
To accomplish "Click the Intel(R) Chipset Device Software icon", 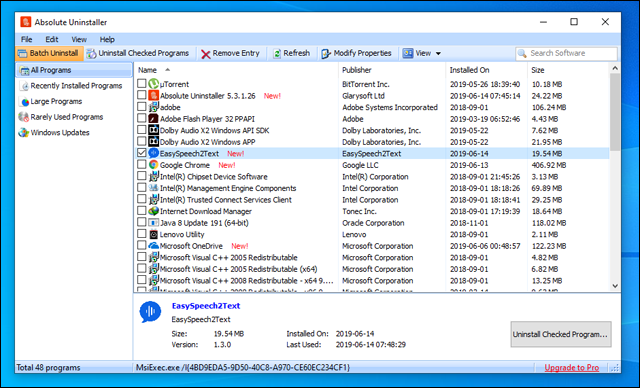I will (x=153, y=176).
